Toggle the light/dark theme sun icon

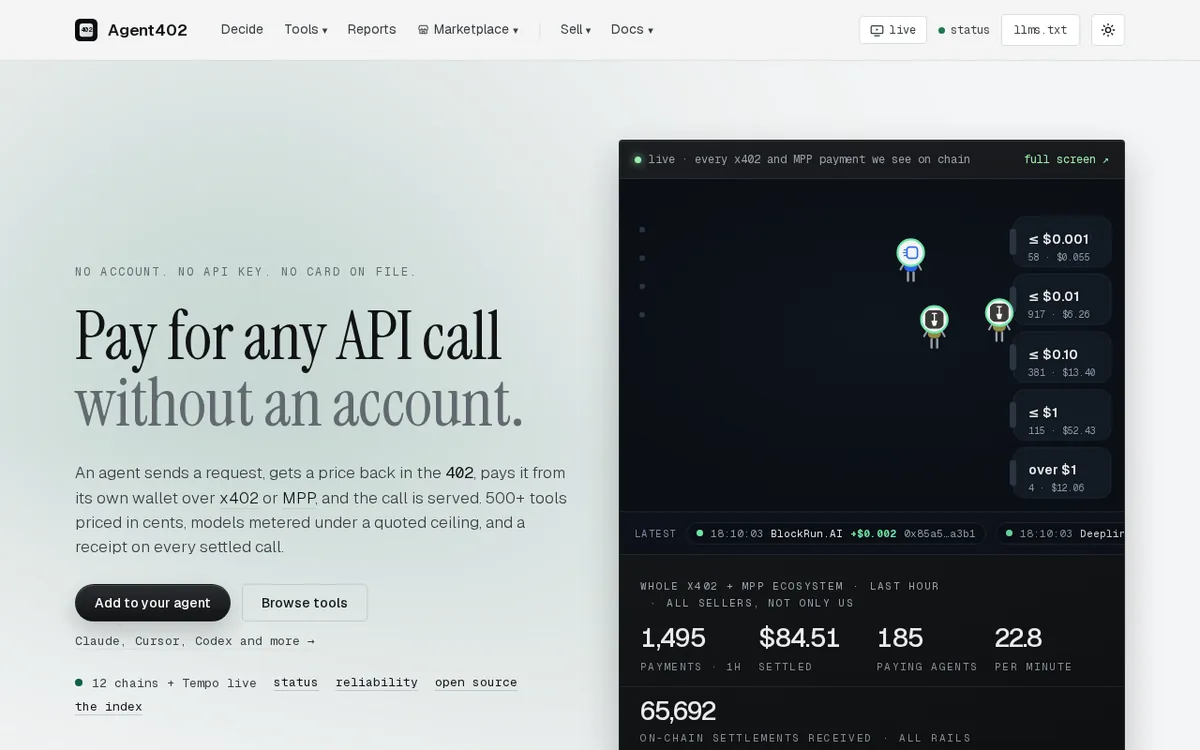point(1108,30)
